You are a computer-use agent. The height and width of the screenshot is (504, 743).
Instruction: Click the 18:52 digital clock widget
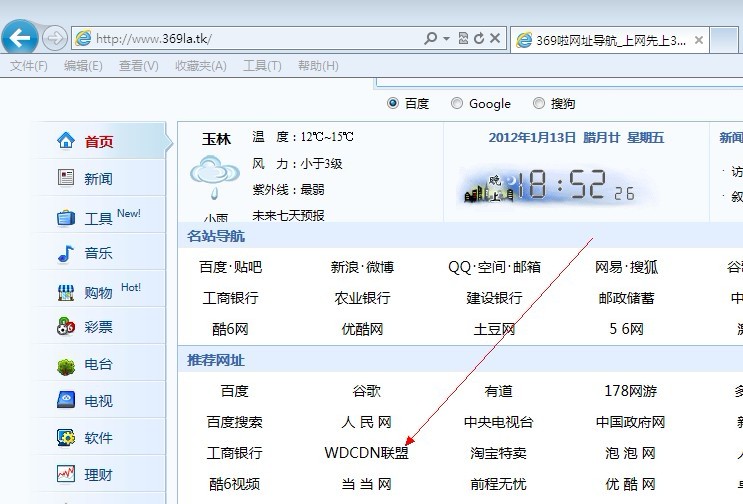(x=557, y=186)
